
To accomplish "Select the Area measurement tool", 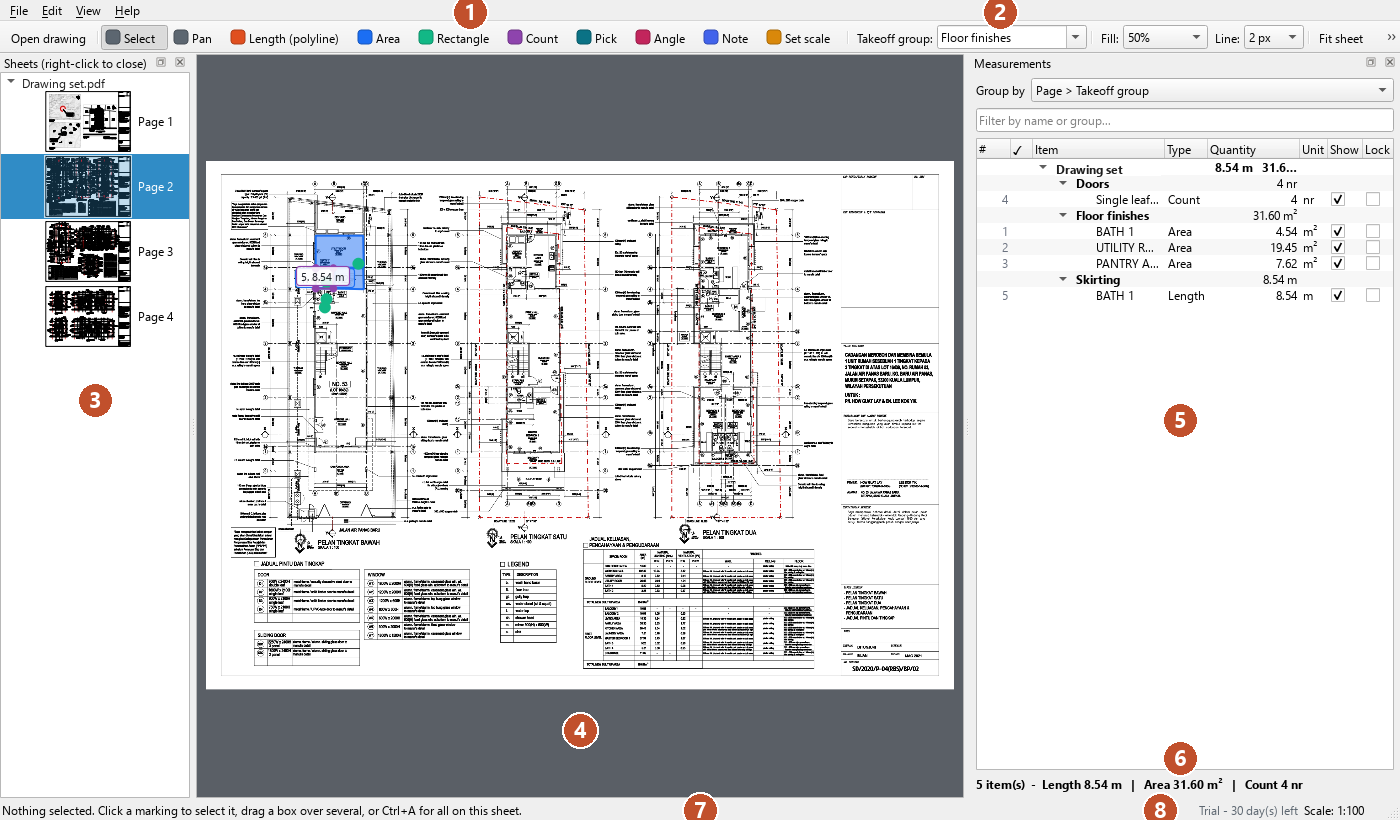I will 379,39.
